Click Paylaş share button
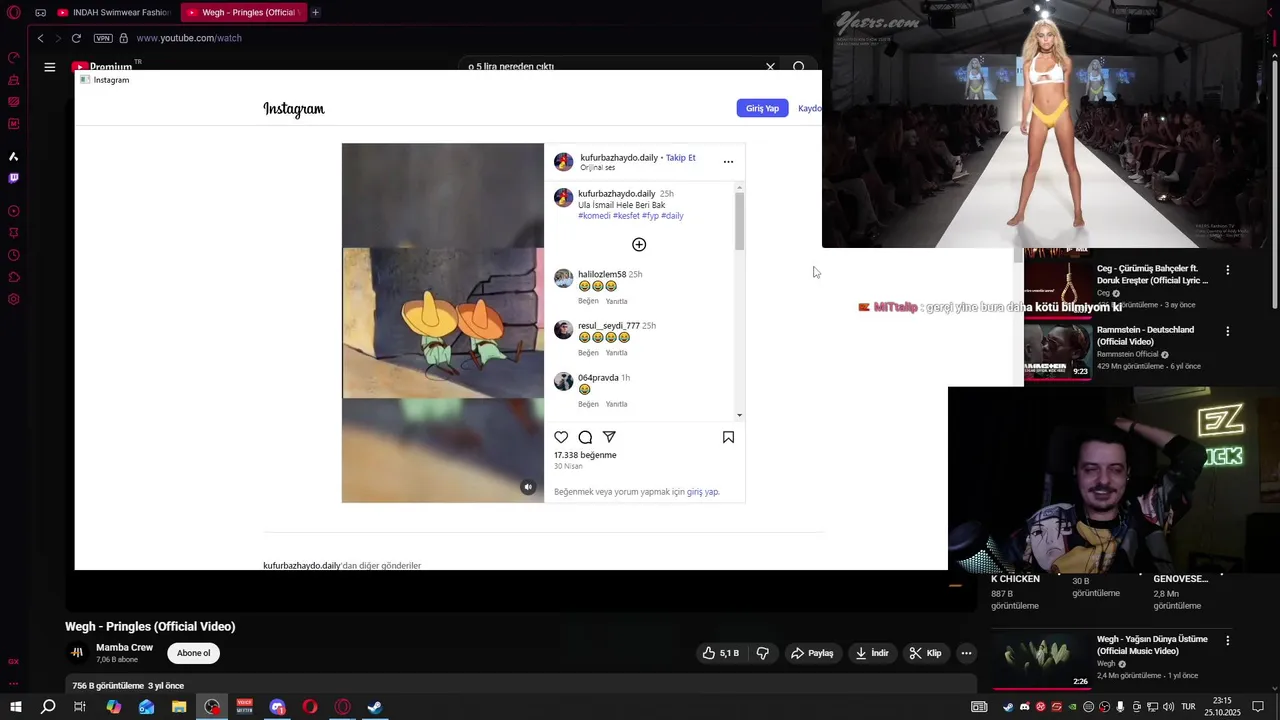 812,653
